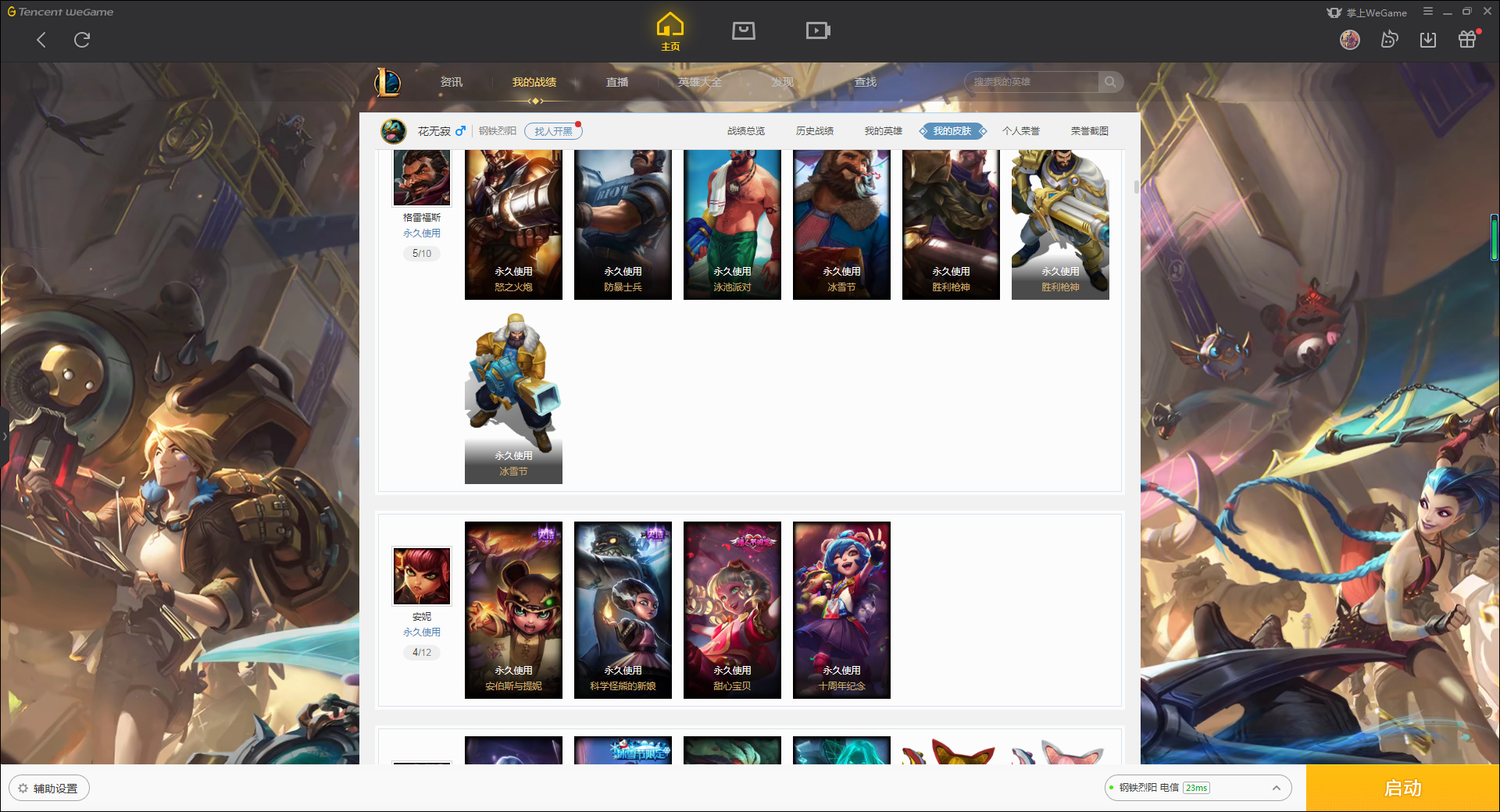Click the 5/10 skin count badge
The width and height of the screenshot is (1500, 812).
422,254
